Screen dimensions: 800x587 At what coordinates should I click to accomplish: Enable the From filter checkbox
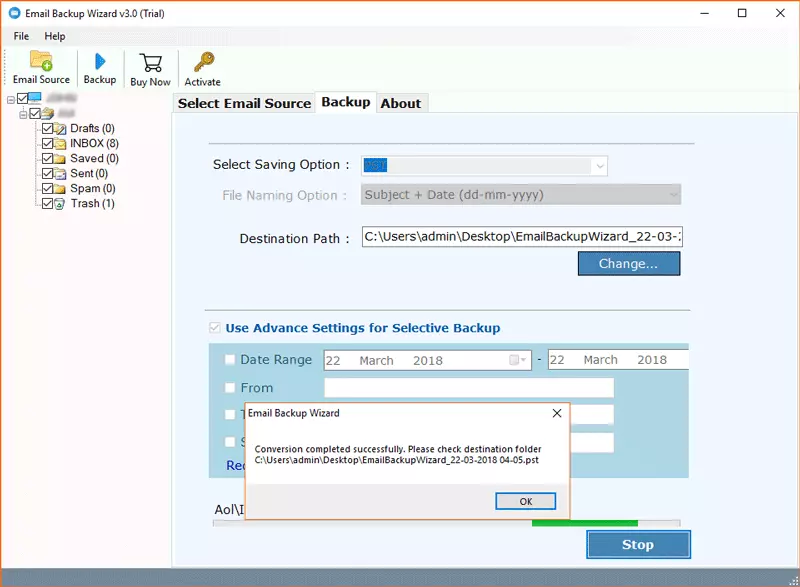pos(230,388)
